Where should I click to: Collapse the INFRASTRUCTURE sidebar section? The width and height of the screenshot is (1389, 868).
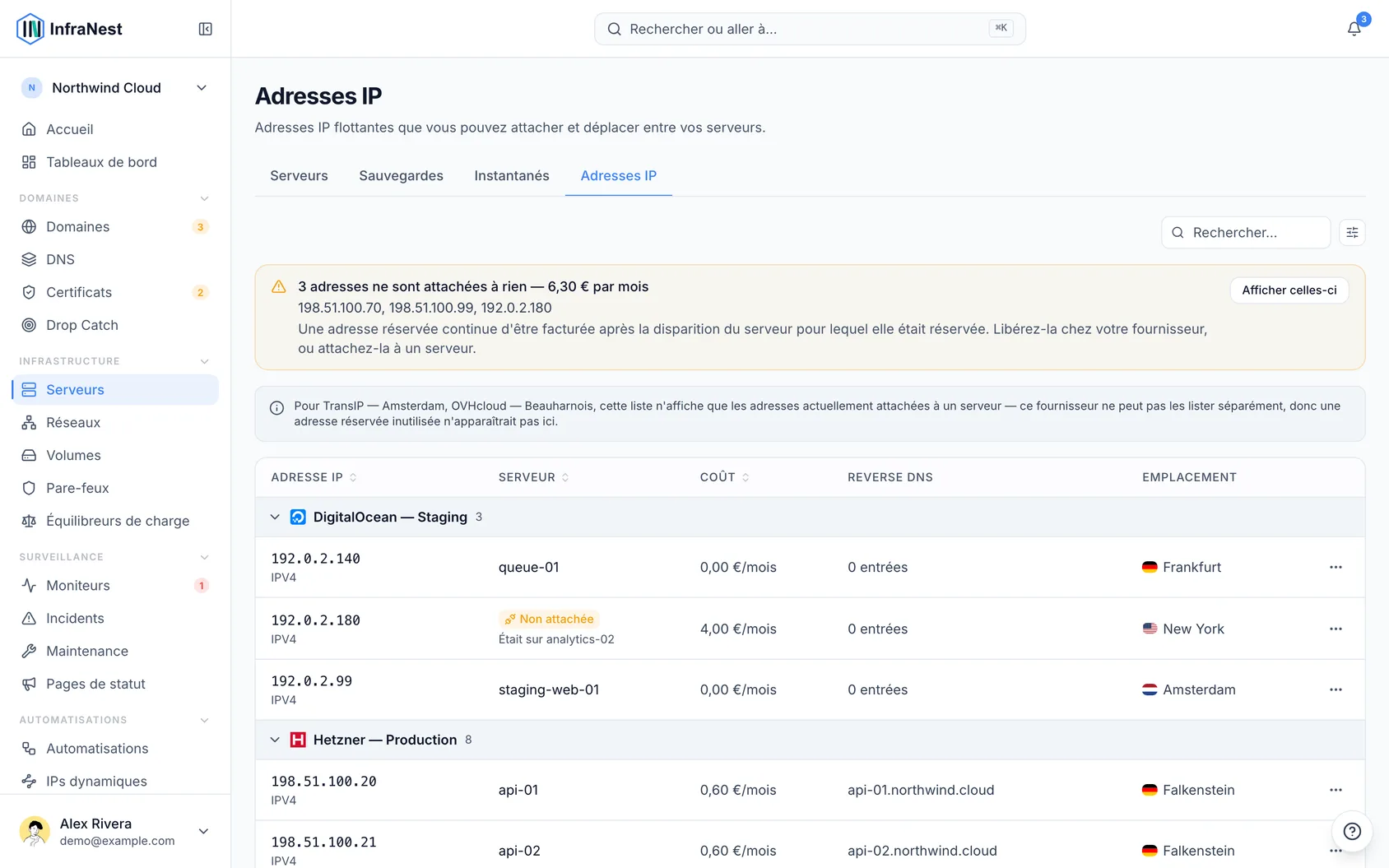205,361
